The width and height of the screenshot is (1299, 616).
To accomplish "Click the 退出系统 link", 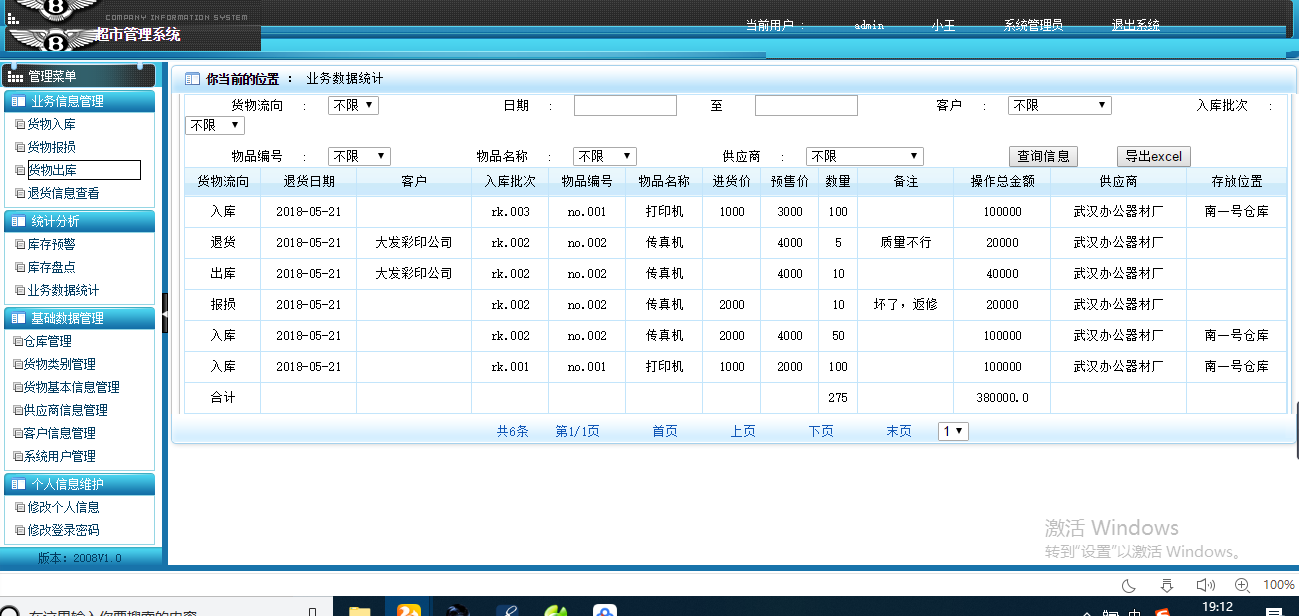I will (x=1135, y=25).
